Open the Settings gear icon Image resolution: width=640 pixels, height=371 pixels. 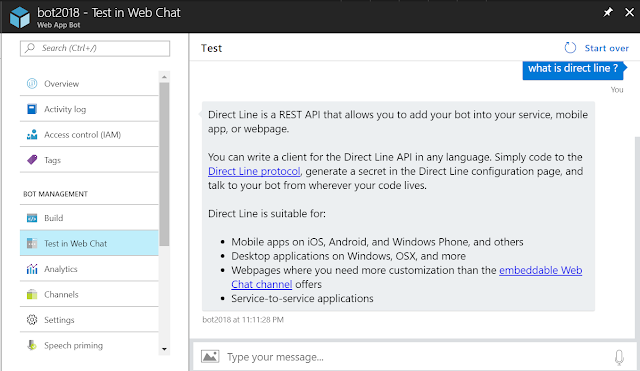click(x=32, y=320)
